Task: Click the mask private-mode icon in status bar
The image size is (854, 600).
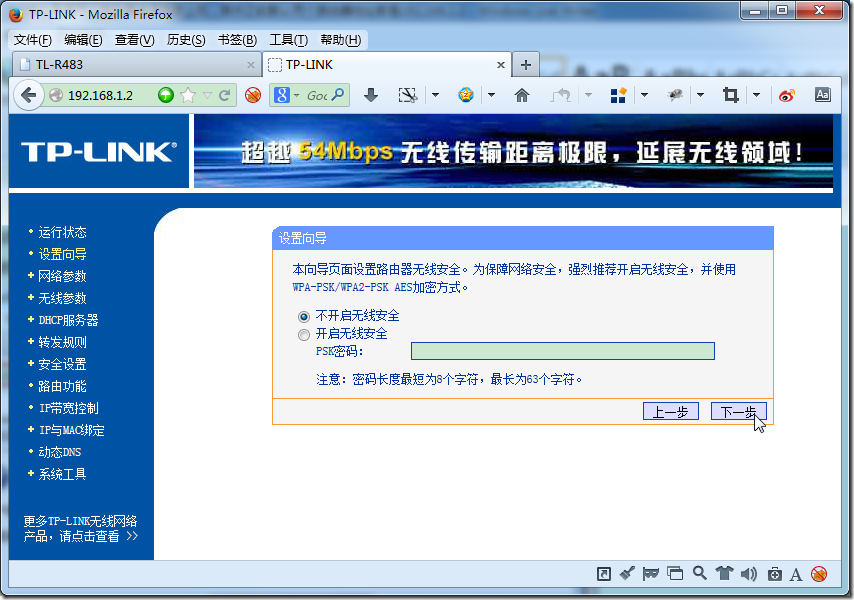Action: click(x=651, y=574)
